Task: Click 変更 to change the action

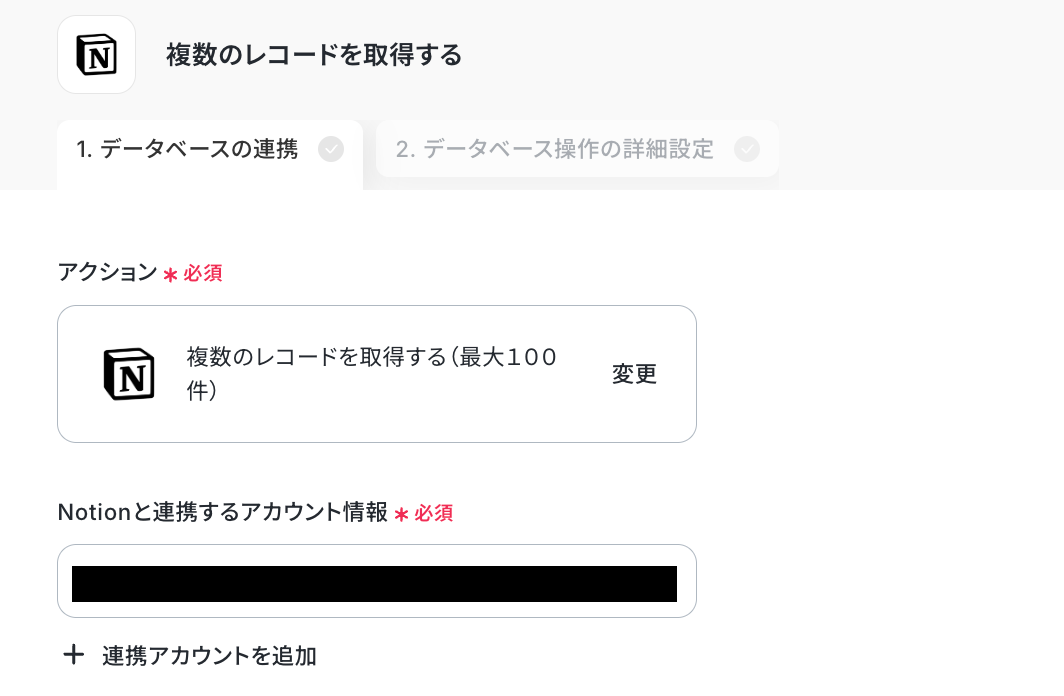Action: 634,374
